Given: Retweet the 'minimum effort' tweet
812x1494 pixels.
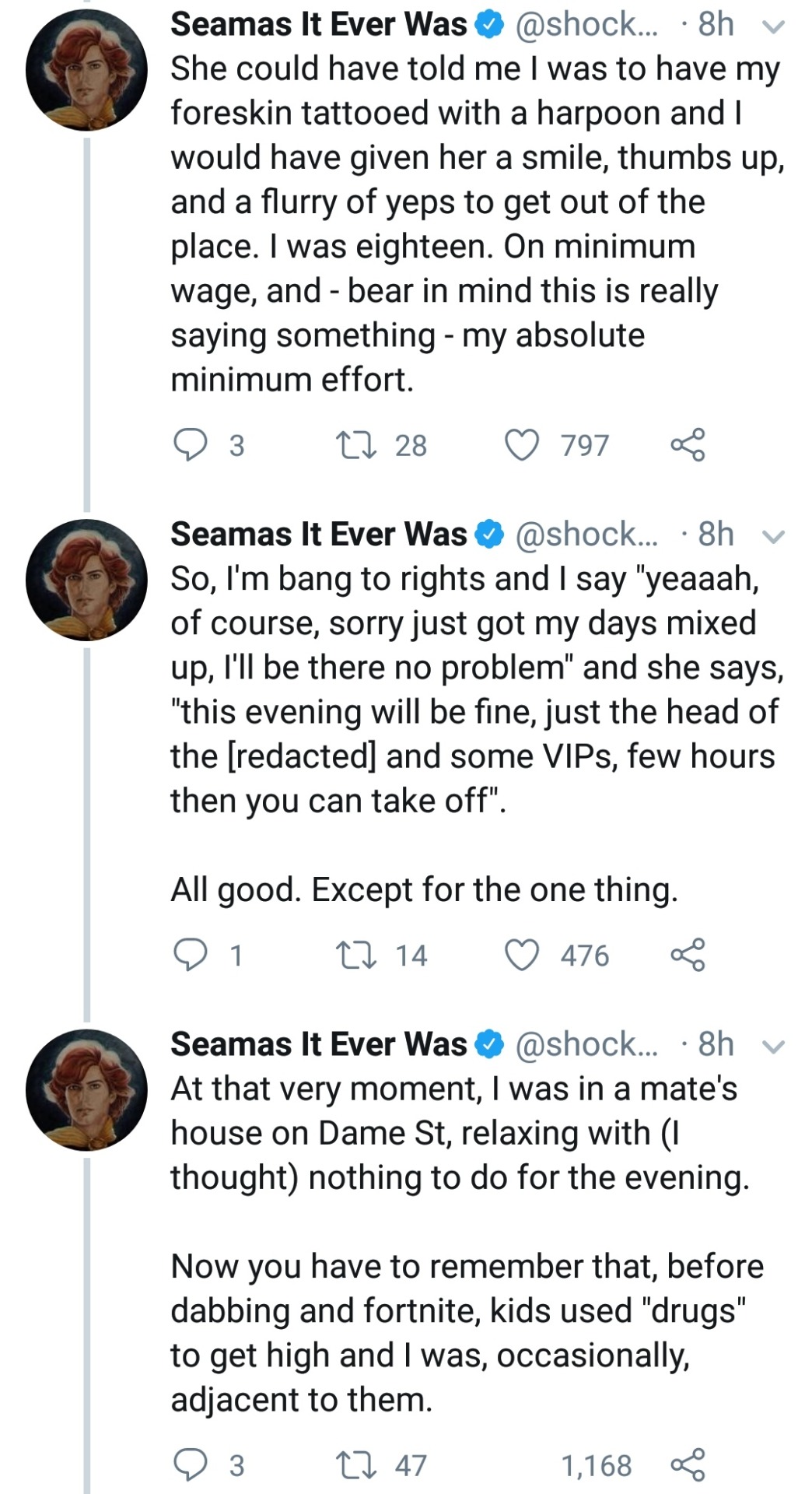Looking at the screenshot, I should [x=355, y=445].
